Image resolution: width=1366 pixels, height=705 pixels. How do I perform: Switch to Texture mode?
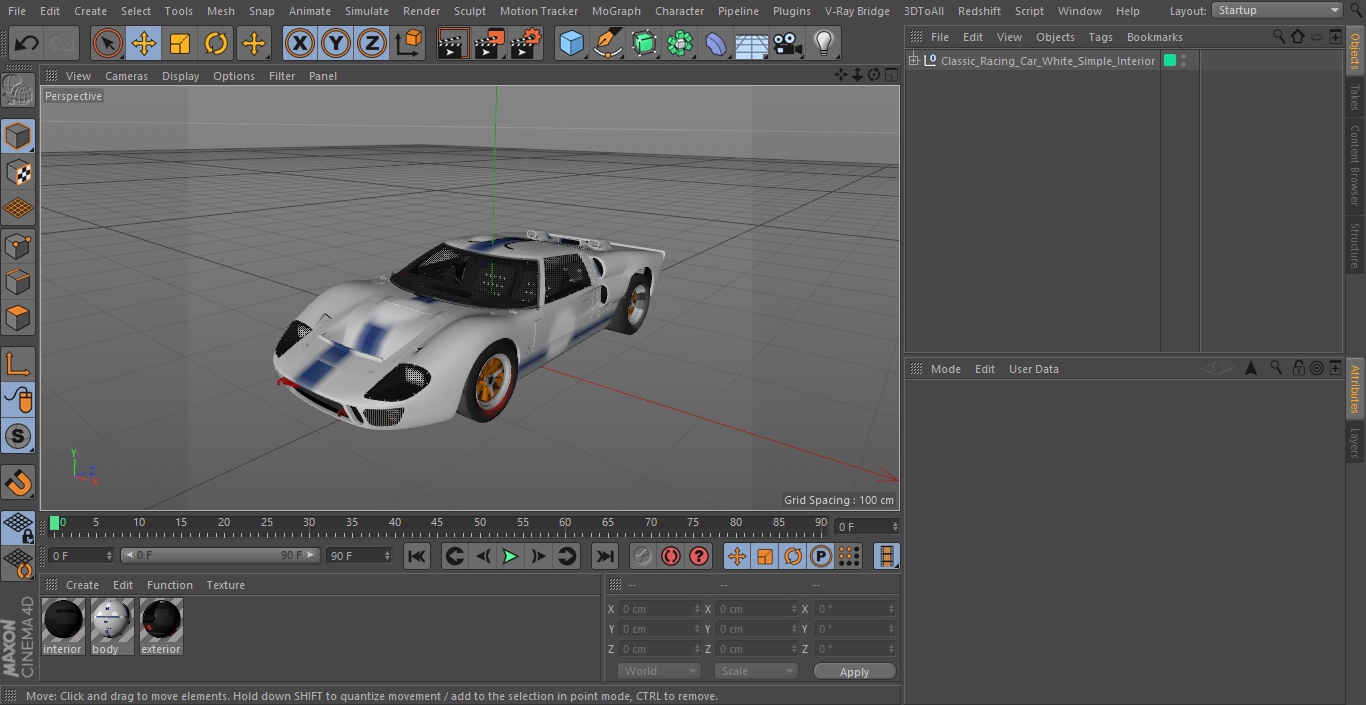(x=18, y=172)
